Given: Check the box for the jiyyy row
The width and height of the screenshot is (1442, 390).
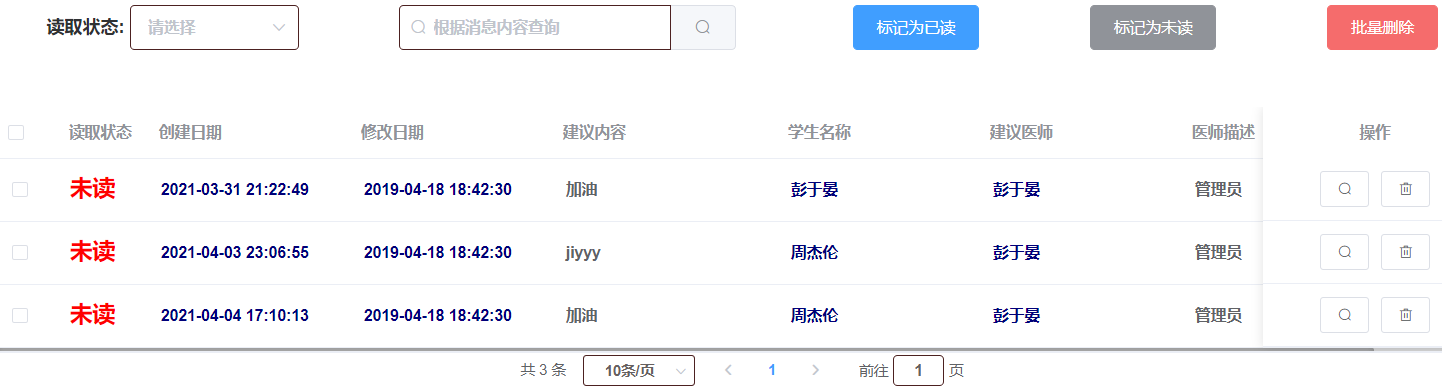Looking at the screenshot, I should (x=20, y=252).
